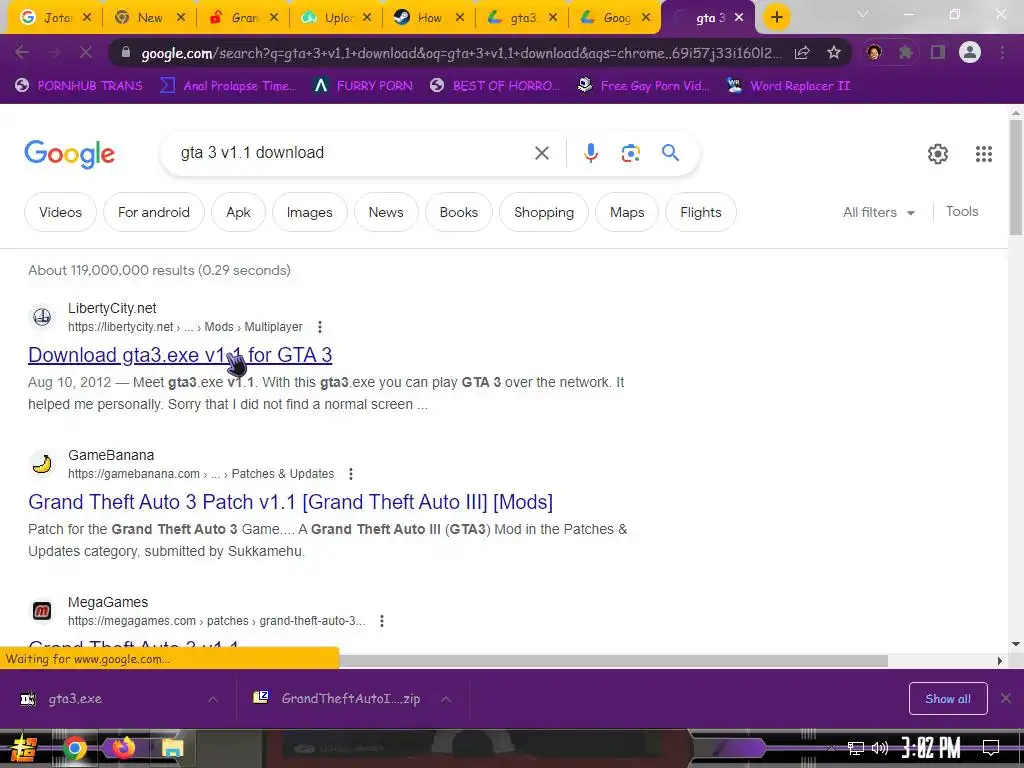The height and width of the screenshot is (768, 1024).
Task: Click the LibertyCity.net site favicon
Action: click(x=42, y=317)
